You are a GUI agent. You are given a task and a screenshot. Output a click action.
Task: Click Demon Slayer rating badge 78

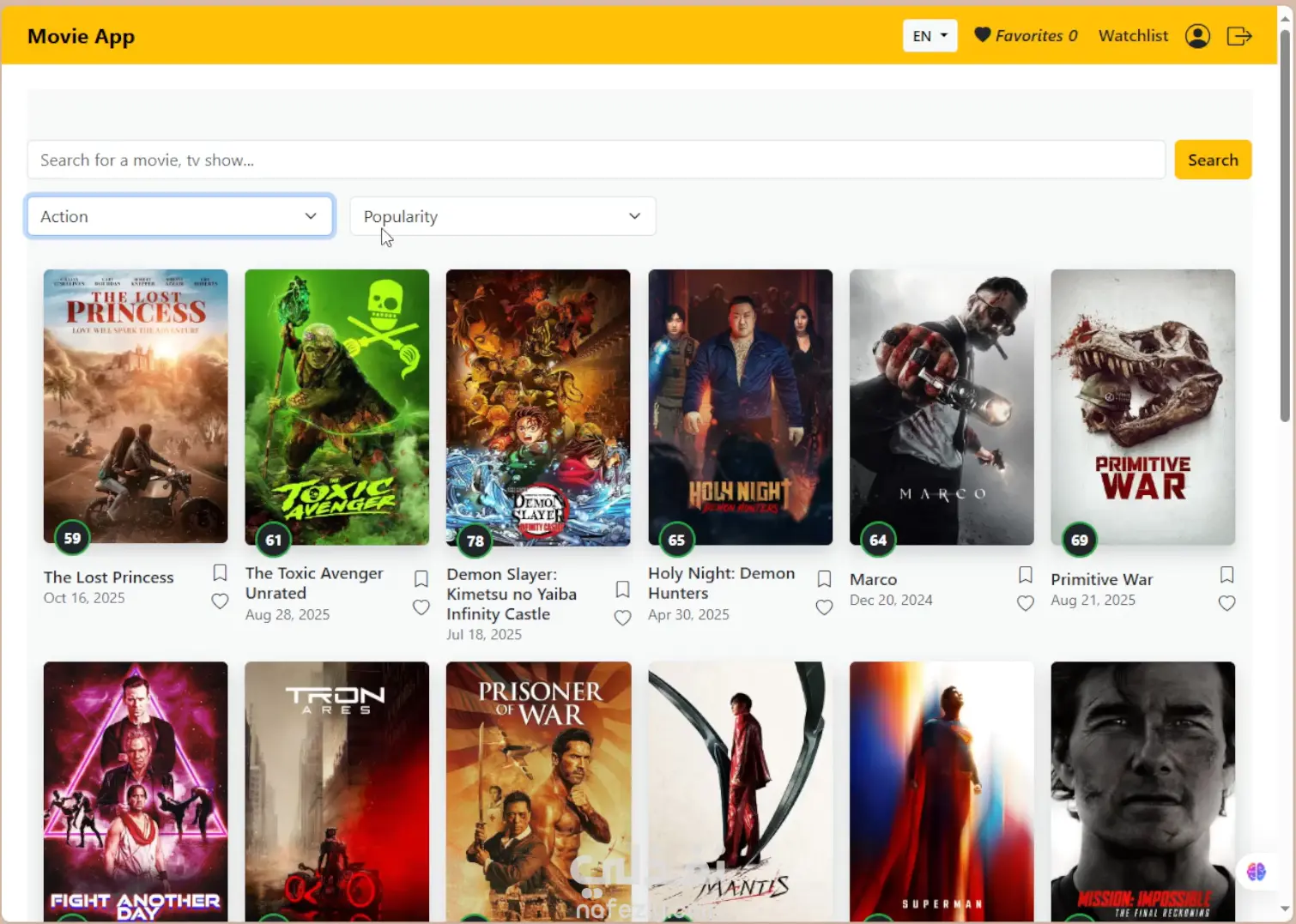click(x=475, y=541)
